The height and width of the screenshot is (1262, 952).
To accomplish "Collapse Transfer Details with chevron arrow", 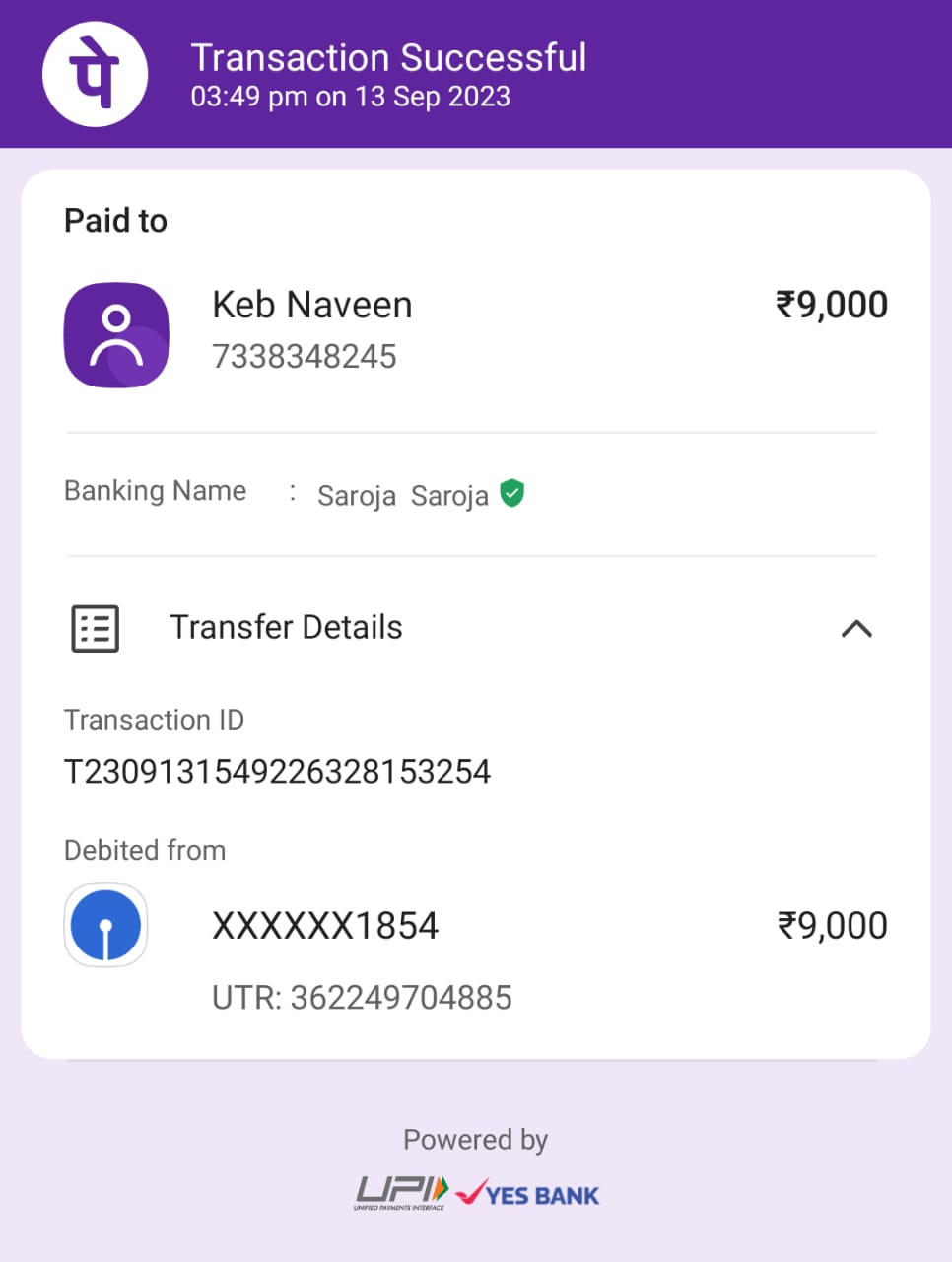I will [856, 628].
